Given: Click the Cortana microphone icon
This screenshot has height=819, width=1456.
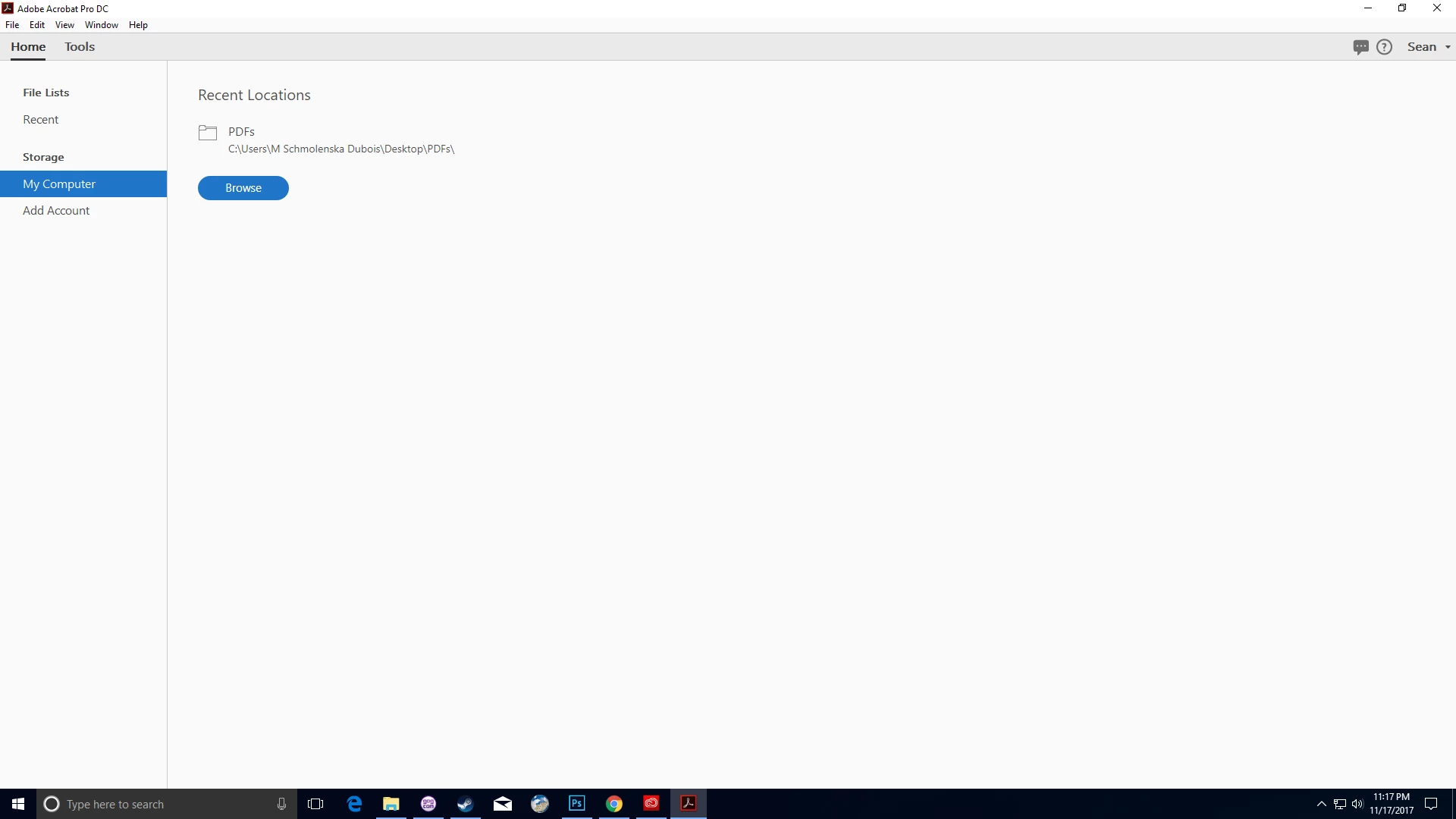Looking at the screenshot, I should (x=281, y=804).
